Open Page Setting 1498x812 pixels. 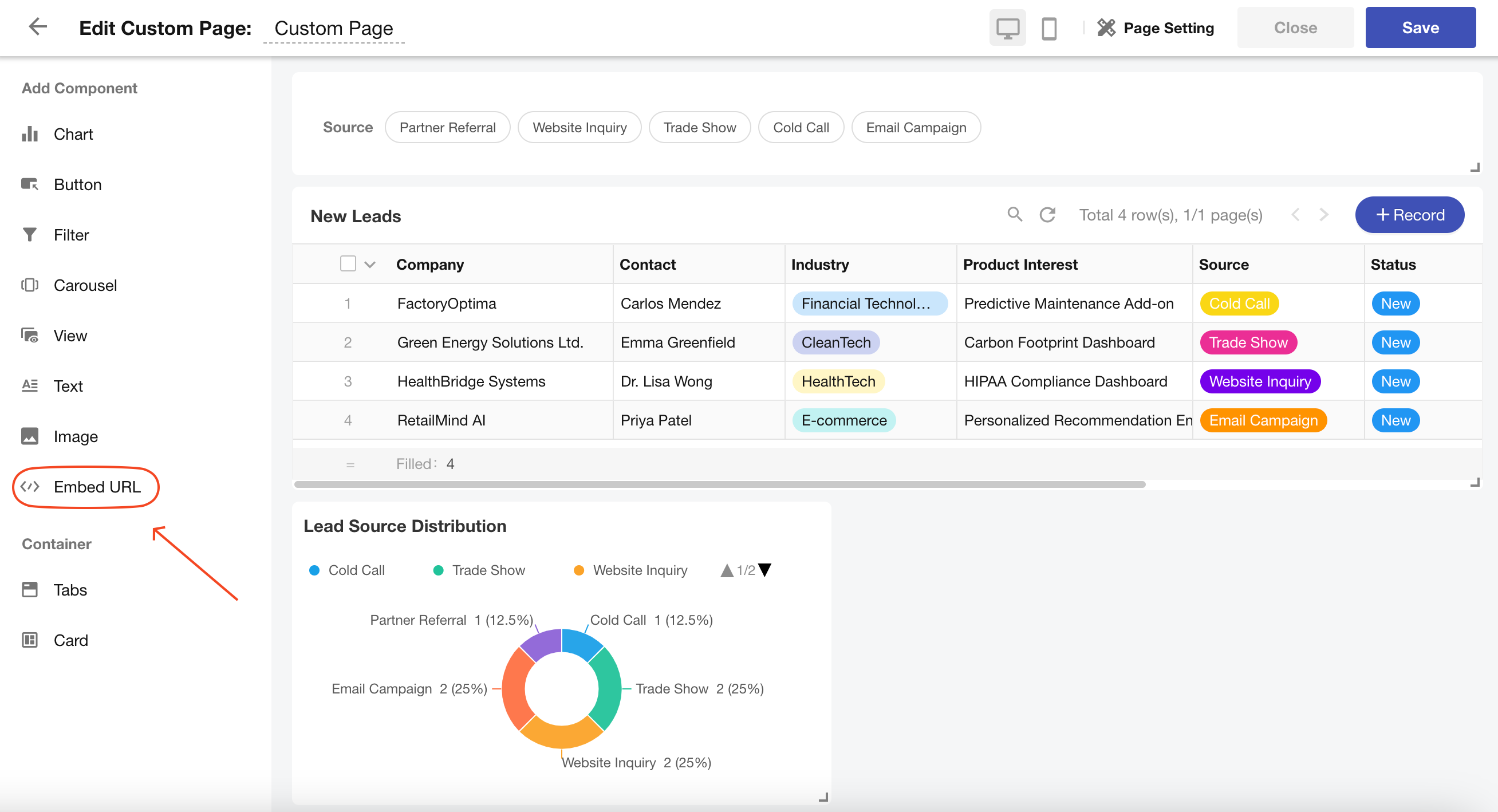coord(1156,28)
